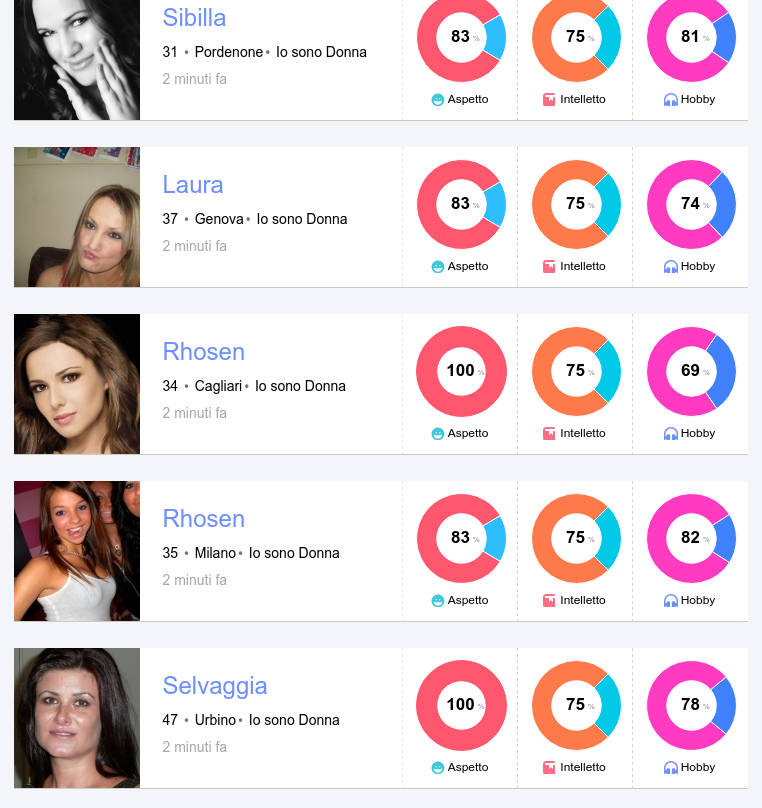762x808 pixels.
Task: Open Selvaggia's profile name link
Action: coord(215,686)
